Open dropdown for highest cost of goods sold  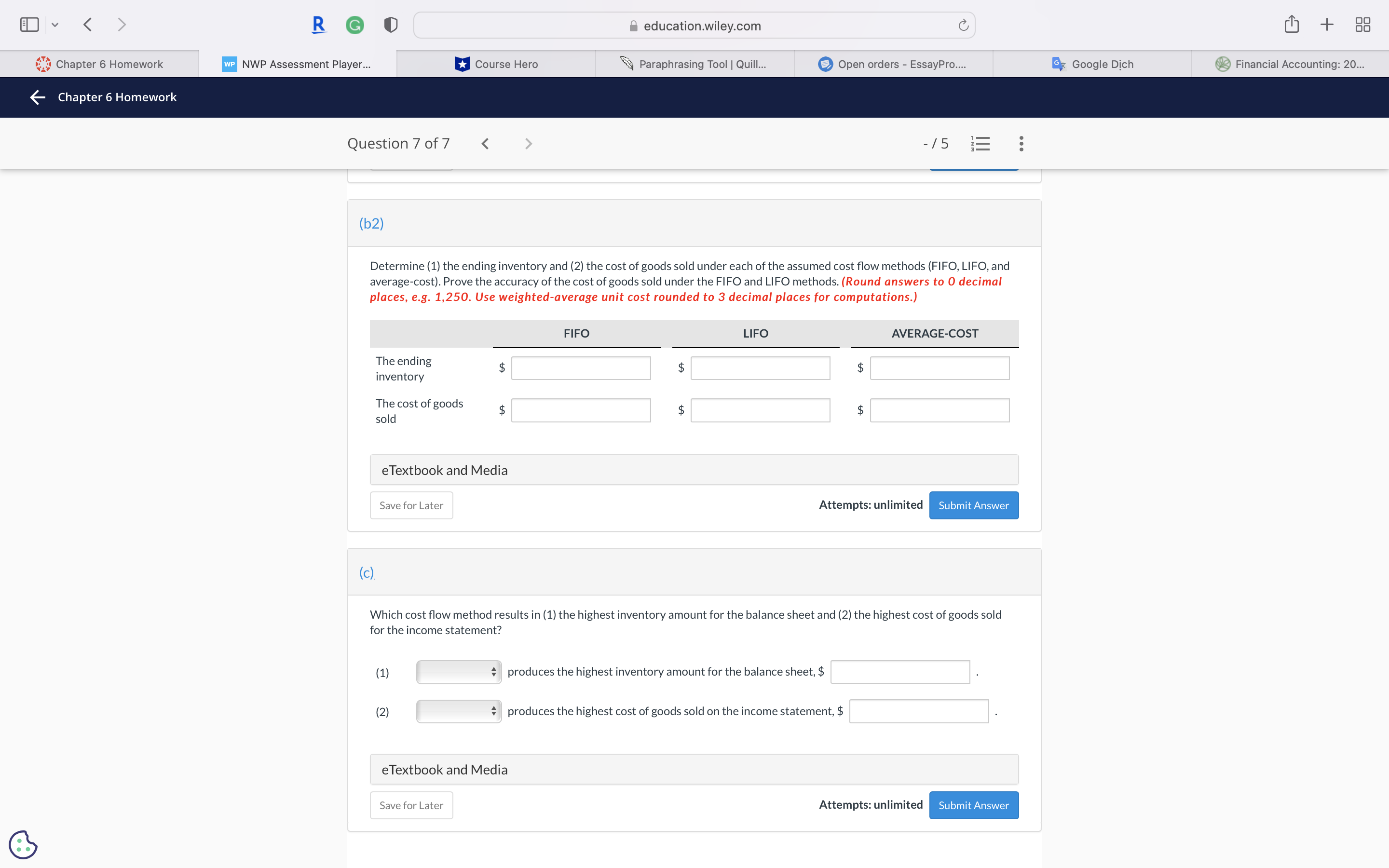point(459,711)
